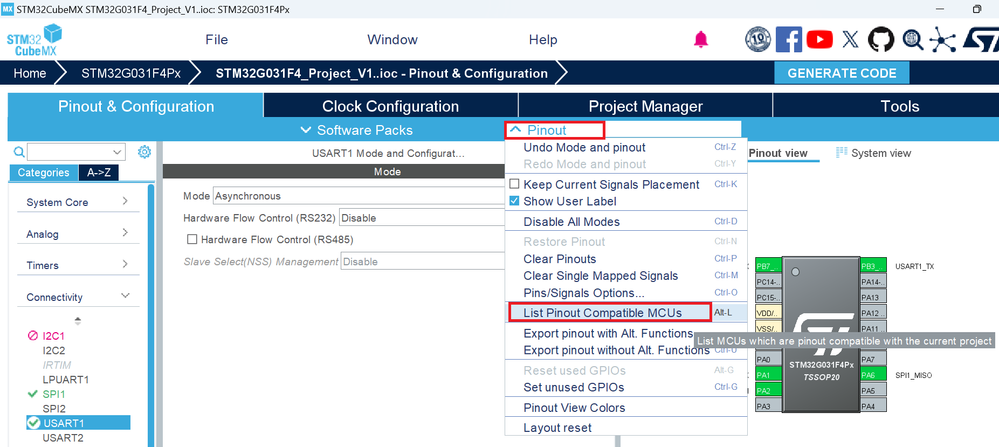
Task: Open the peripheral search combo box
Action: [76, 152]
